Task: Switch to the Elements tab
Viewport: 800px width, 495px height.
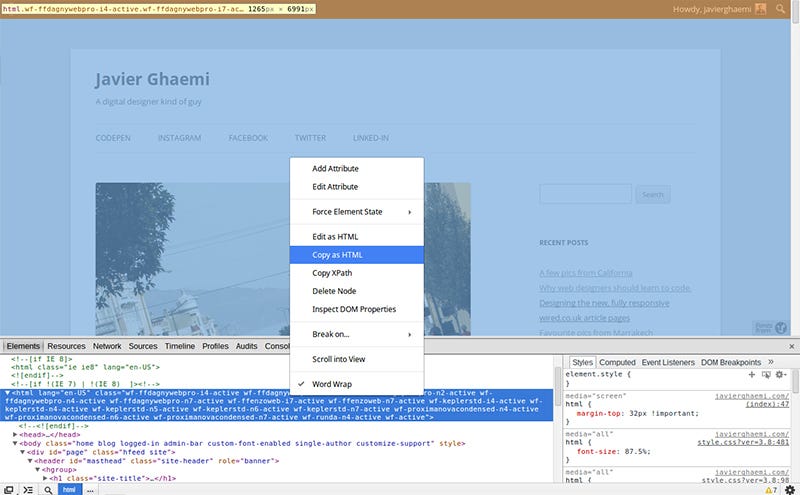Action: coord(23,346)
